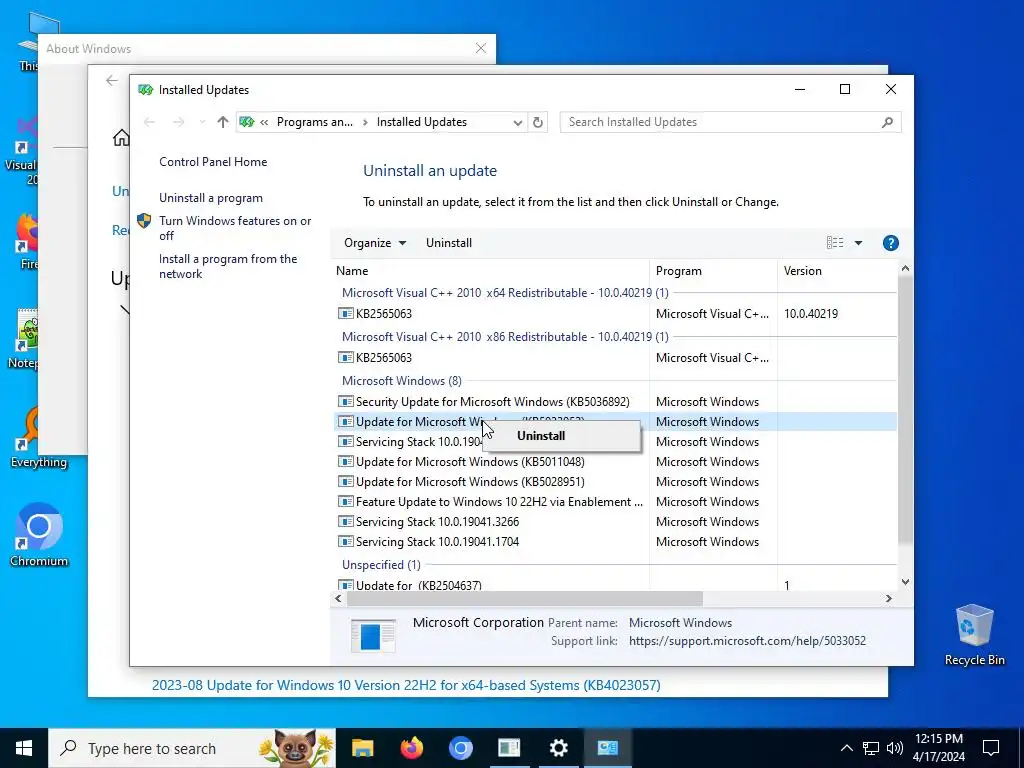
Task: Go up one level with Up arrow
Action: pos(223,122)
